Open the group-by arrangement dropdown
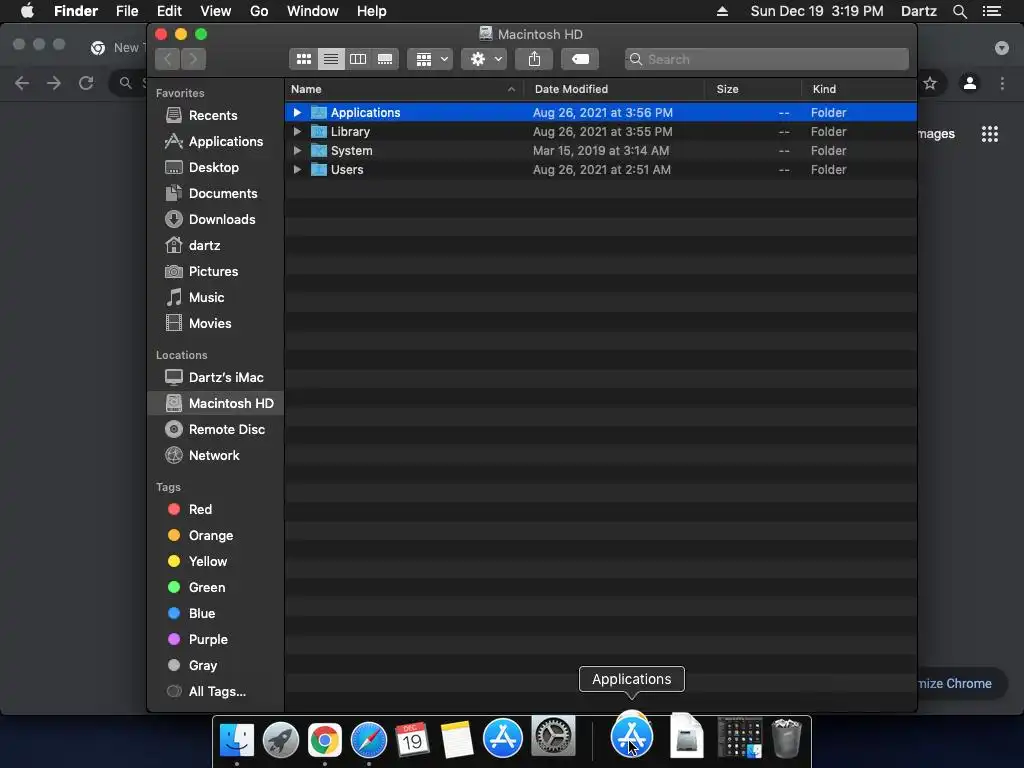 click(x=430, y=59)
